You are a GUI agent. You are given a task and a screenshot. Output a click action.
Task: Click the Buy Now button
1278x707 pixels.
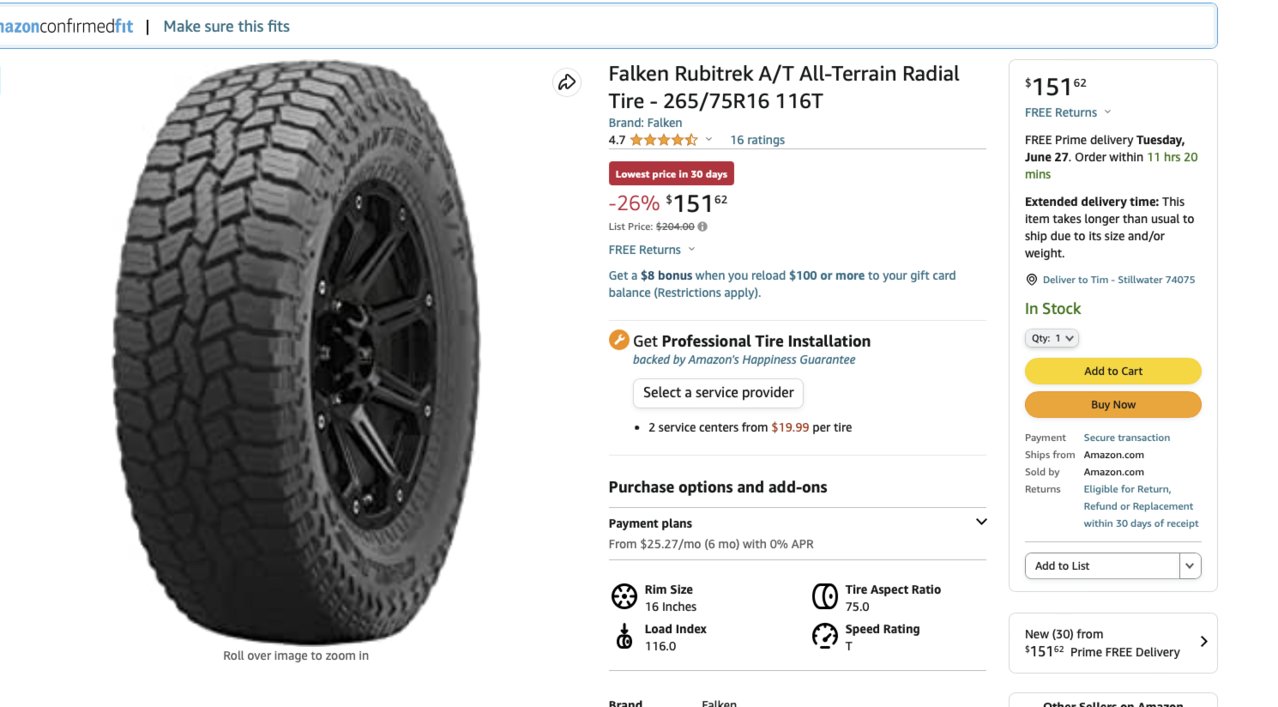[x=1113, y=405]
